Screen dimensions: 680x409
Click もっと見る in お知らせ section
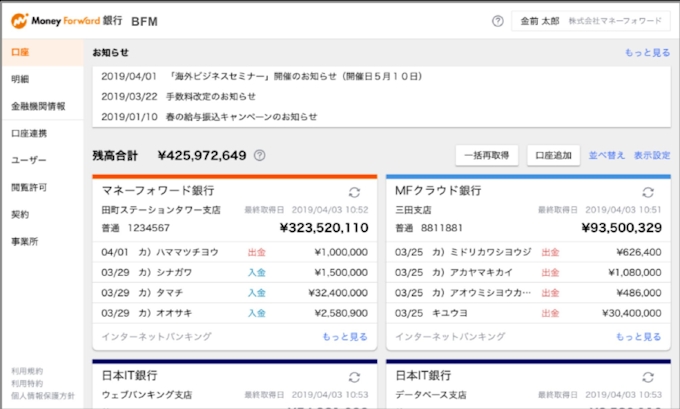pos(647,52)
